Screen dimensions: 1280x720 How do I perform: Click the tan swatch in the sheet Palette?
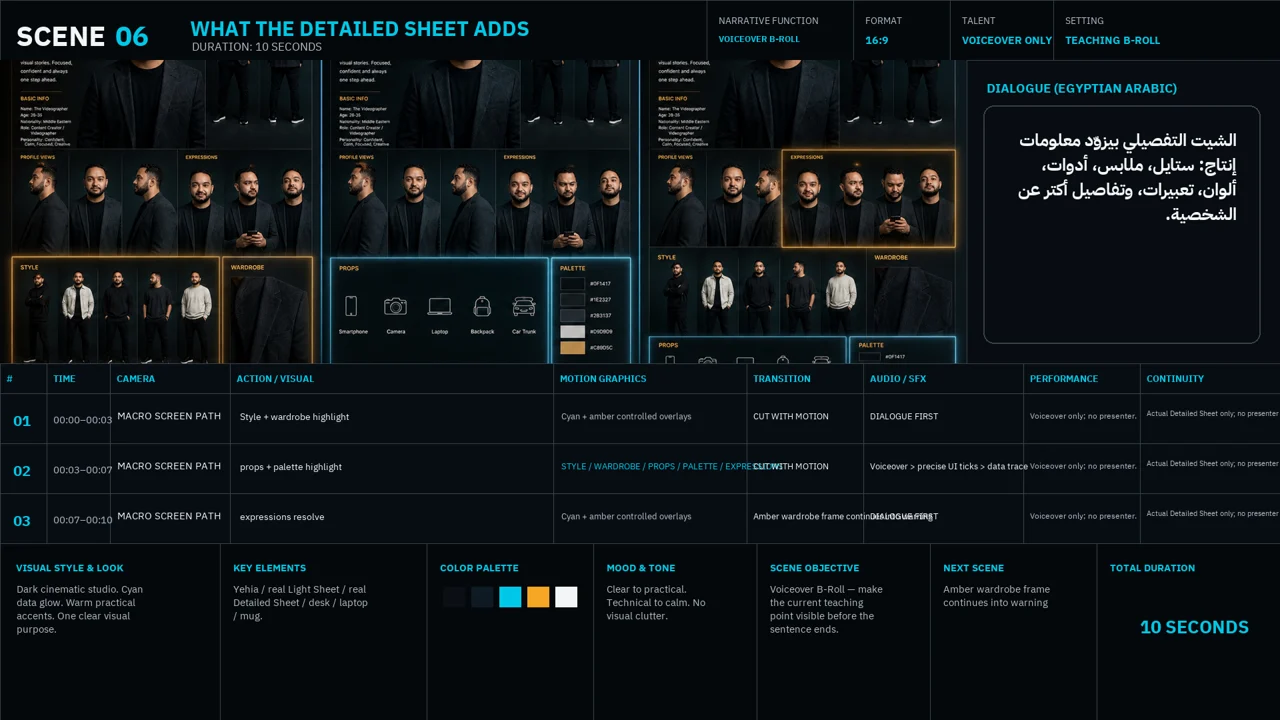coord(572,347)
